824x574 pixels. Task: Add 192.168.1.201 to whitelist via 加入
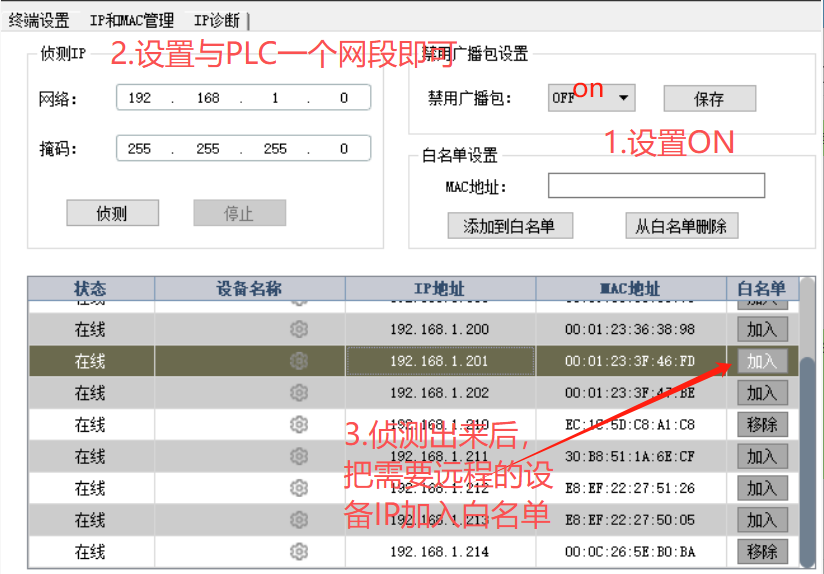point(762,361)
